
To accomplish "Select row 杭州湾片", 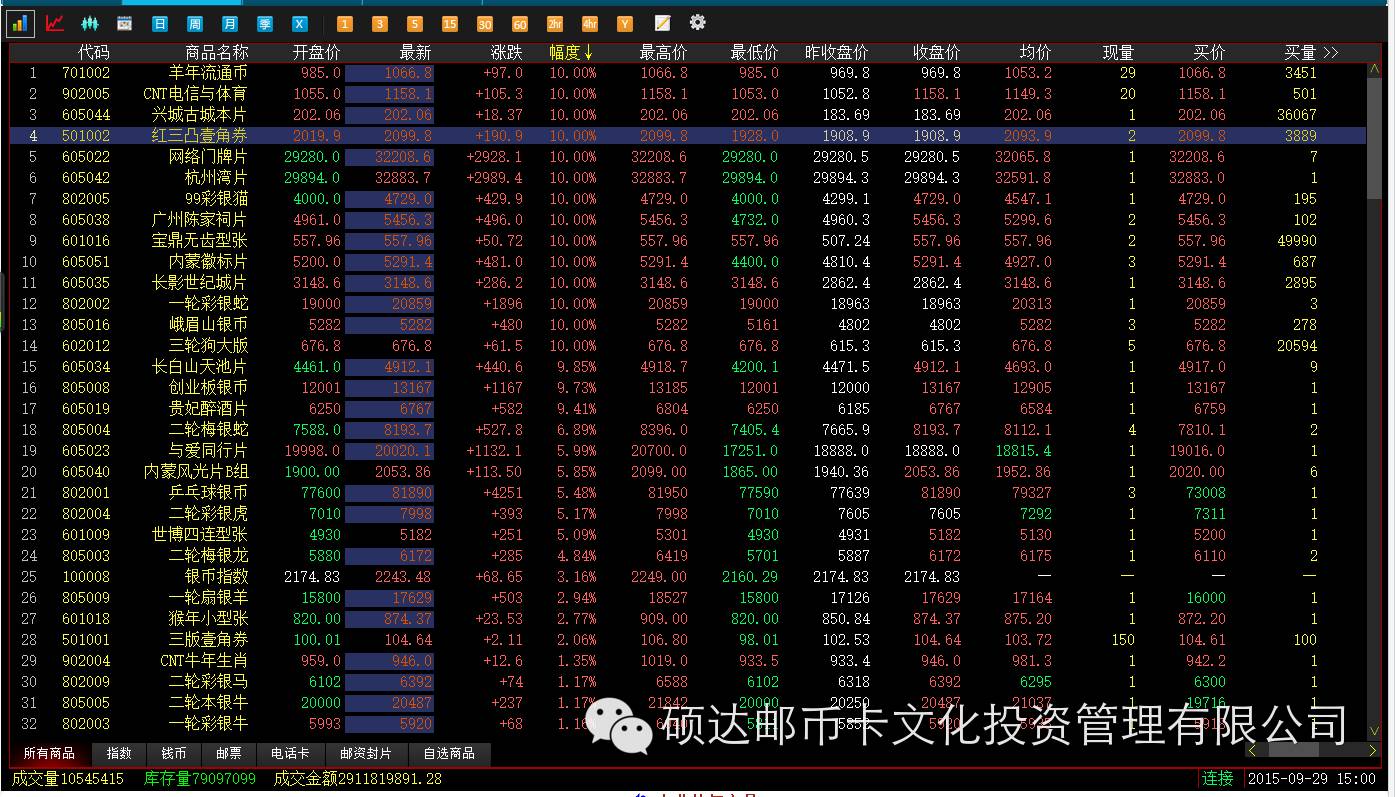I will click(688, 178).
